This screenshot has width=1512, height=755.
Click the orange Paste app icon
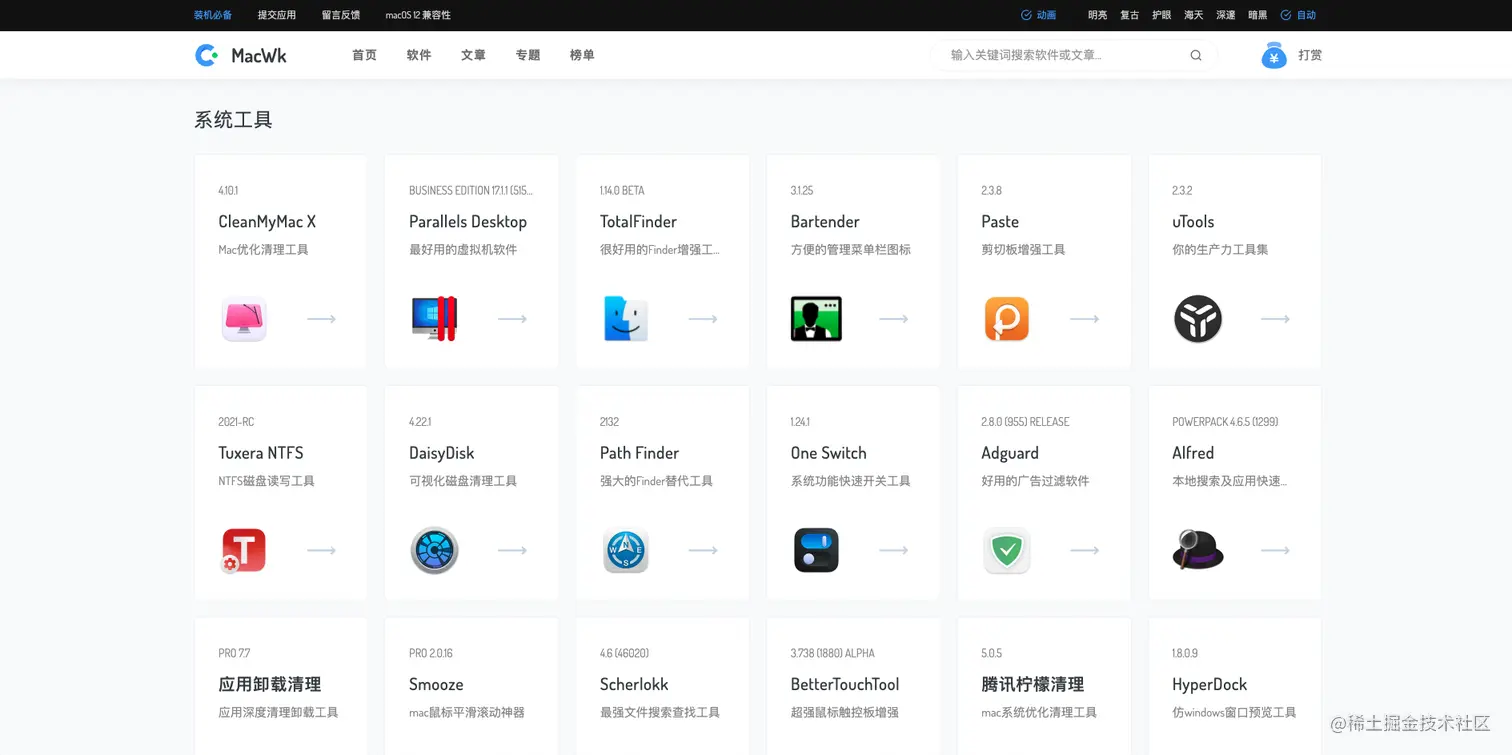(x=1007, y=319)
